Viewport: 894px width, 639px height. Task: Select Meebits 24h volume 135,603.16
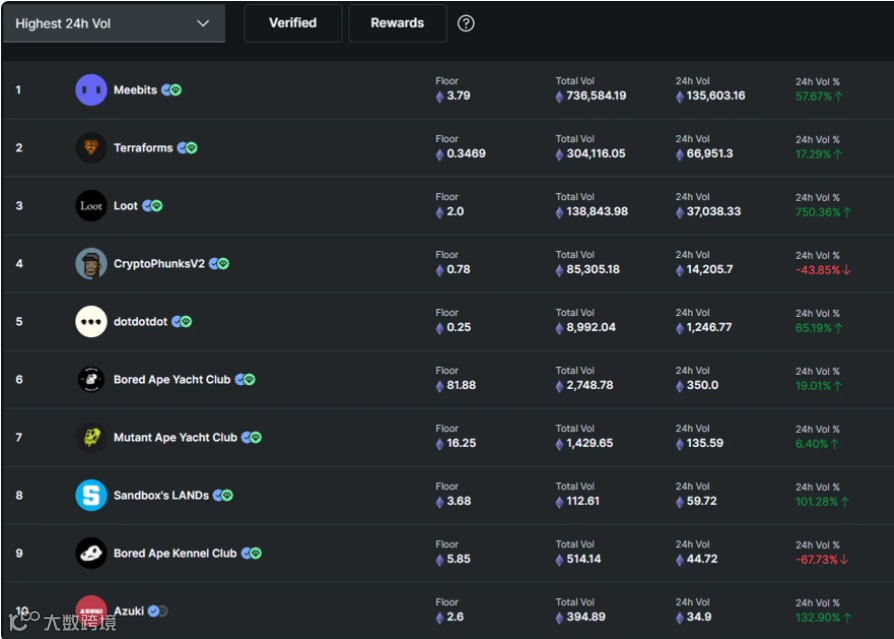716,96
